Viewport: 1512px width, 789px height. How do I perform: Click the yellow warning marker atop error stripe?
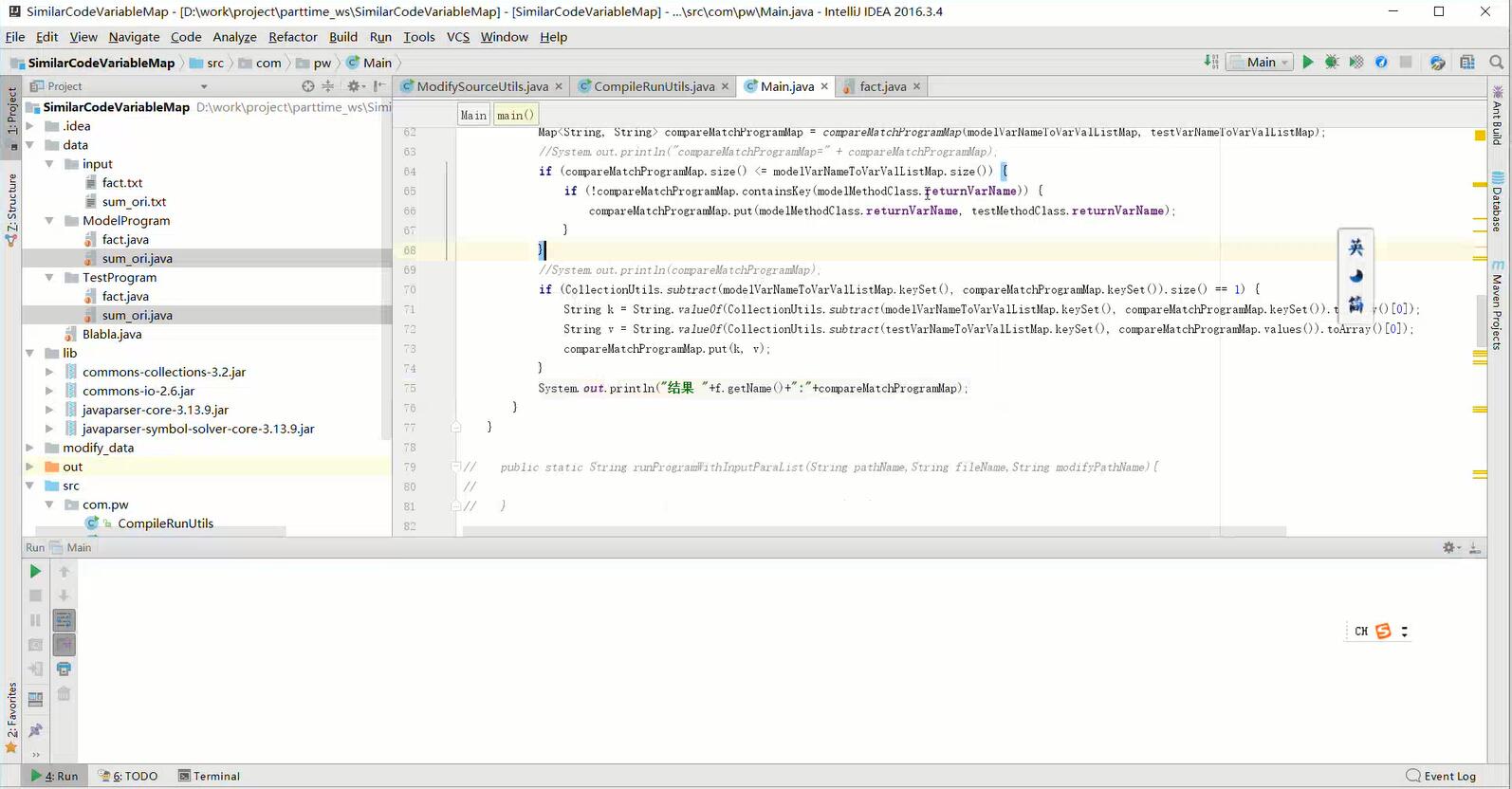tap(1480, 136)
